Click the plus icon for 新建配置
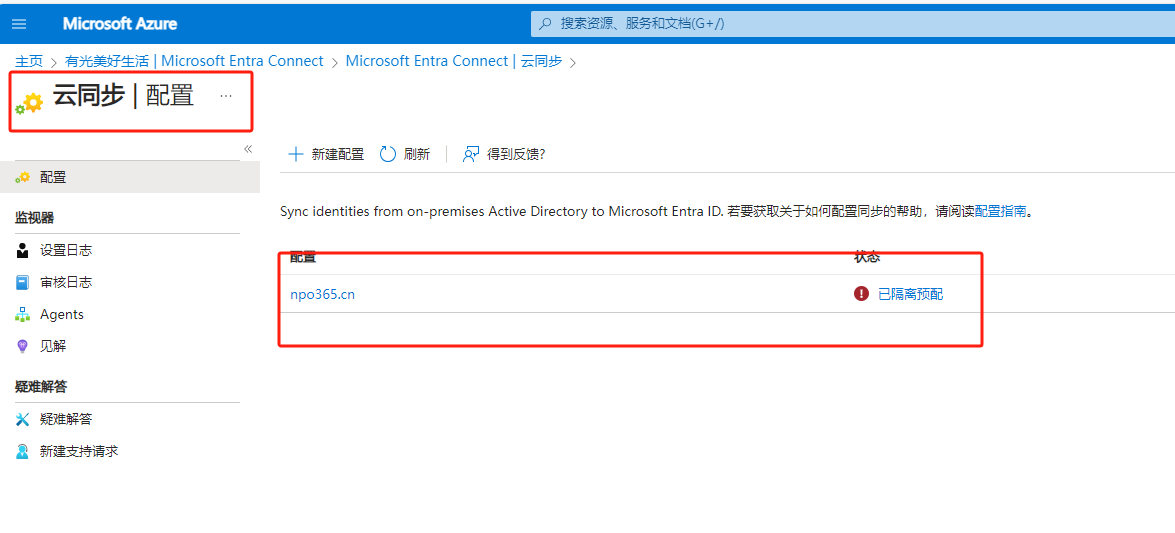This screenshot has width=1175, height=533. coord(295,154)
